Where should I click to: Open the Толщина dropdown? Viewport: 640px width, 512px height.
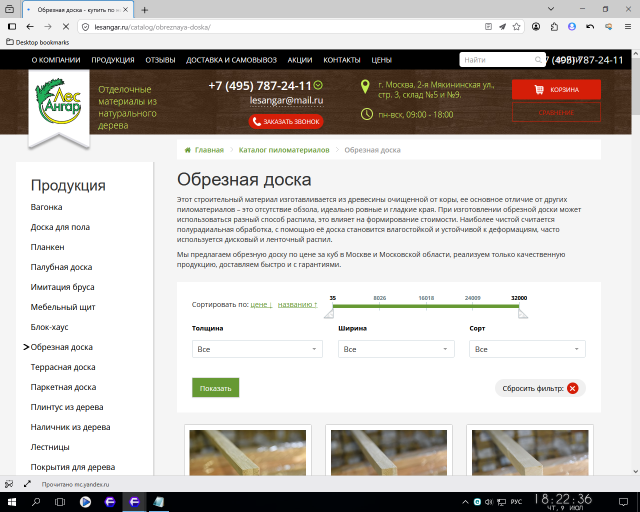click(x=257, y=349)
